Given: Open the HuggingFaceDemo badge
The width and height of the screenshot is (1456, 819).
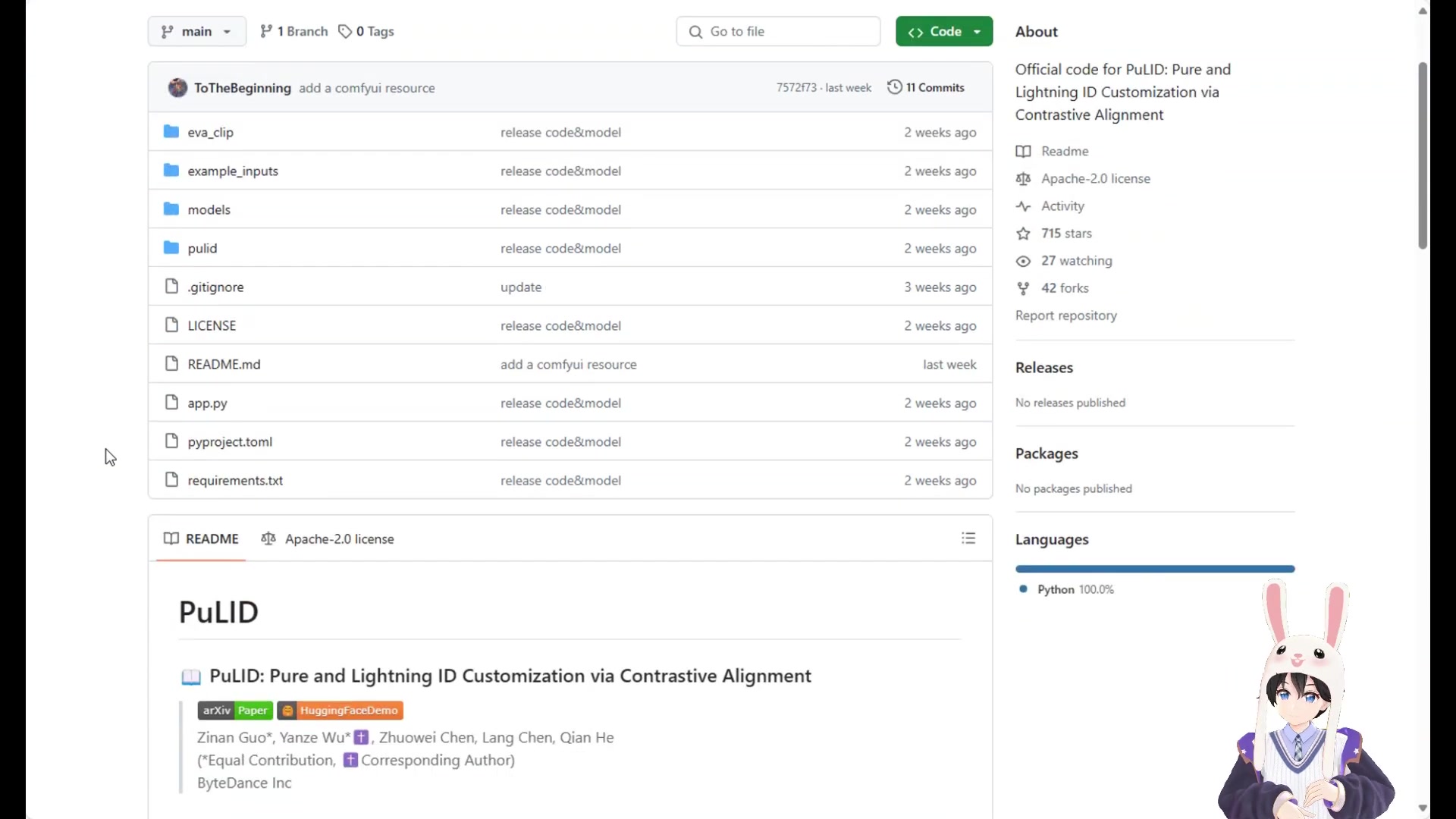Looking at the screenshot, I should click(x=340, y=711).
